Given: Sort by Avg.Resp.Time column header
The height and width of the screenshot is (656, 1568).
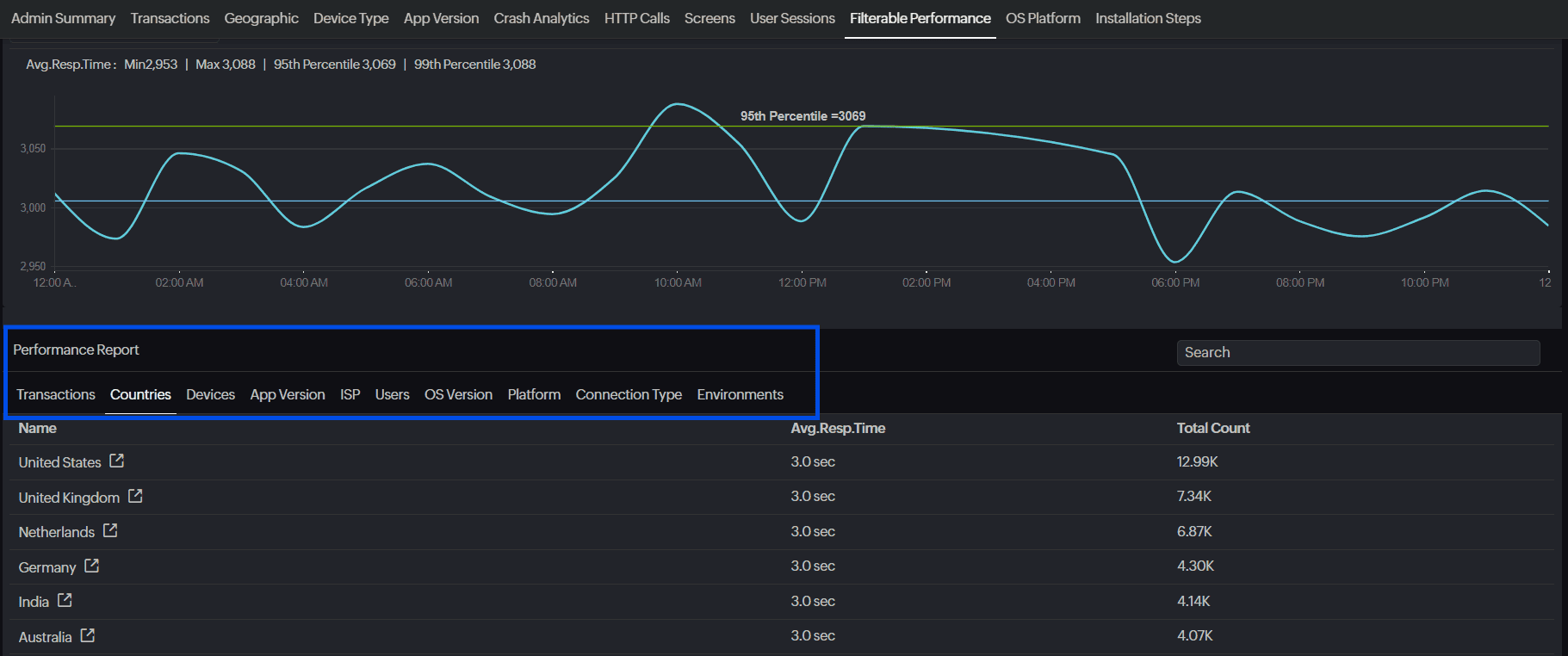Looking at the screenshot, I should [x=838, y=428].
